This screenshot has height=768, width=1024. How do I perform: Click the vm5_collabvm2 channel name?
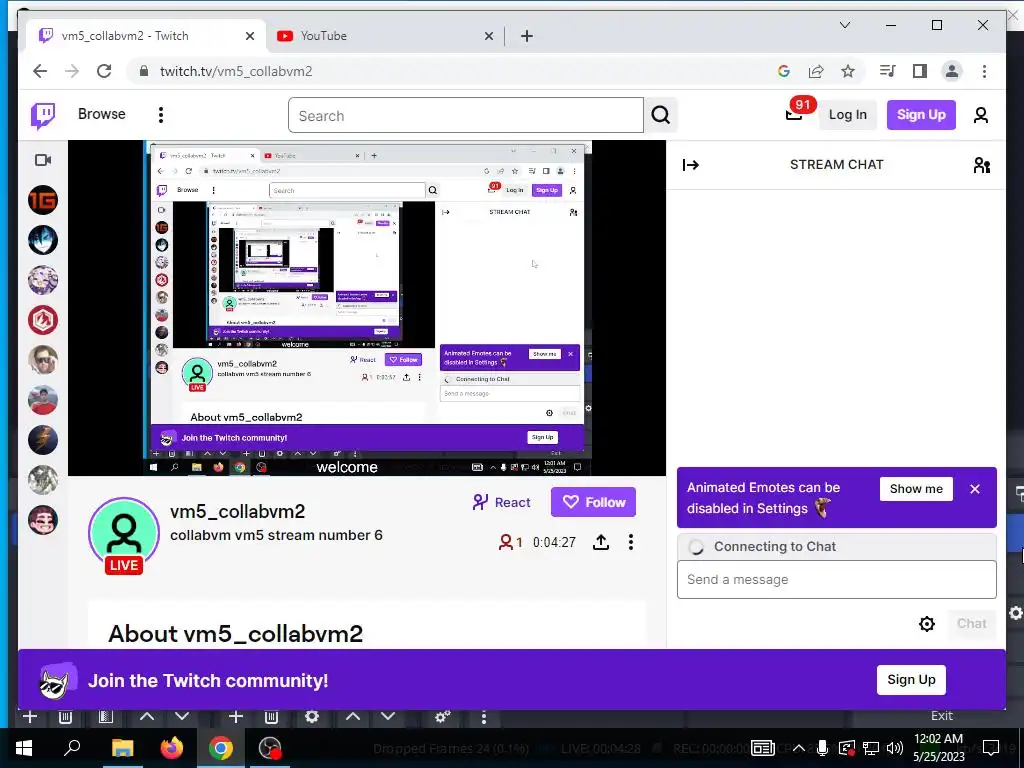click(238, 511)
